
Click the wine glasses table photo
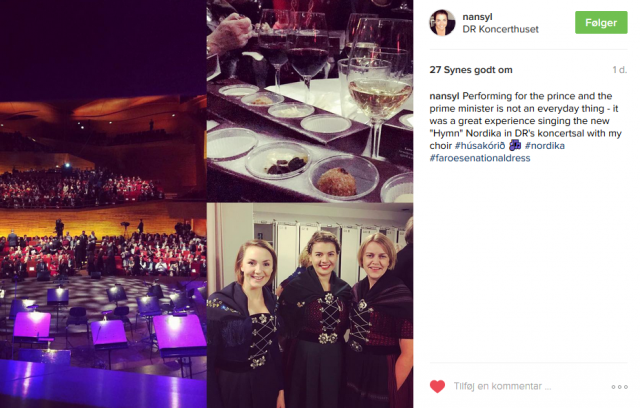310,101
